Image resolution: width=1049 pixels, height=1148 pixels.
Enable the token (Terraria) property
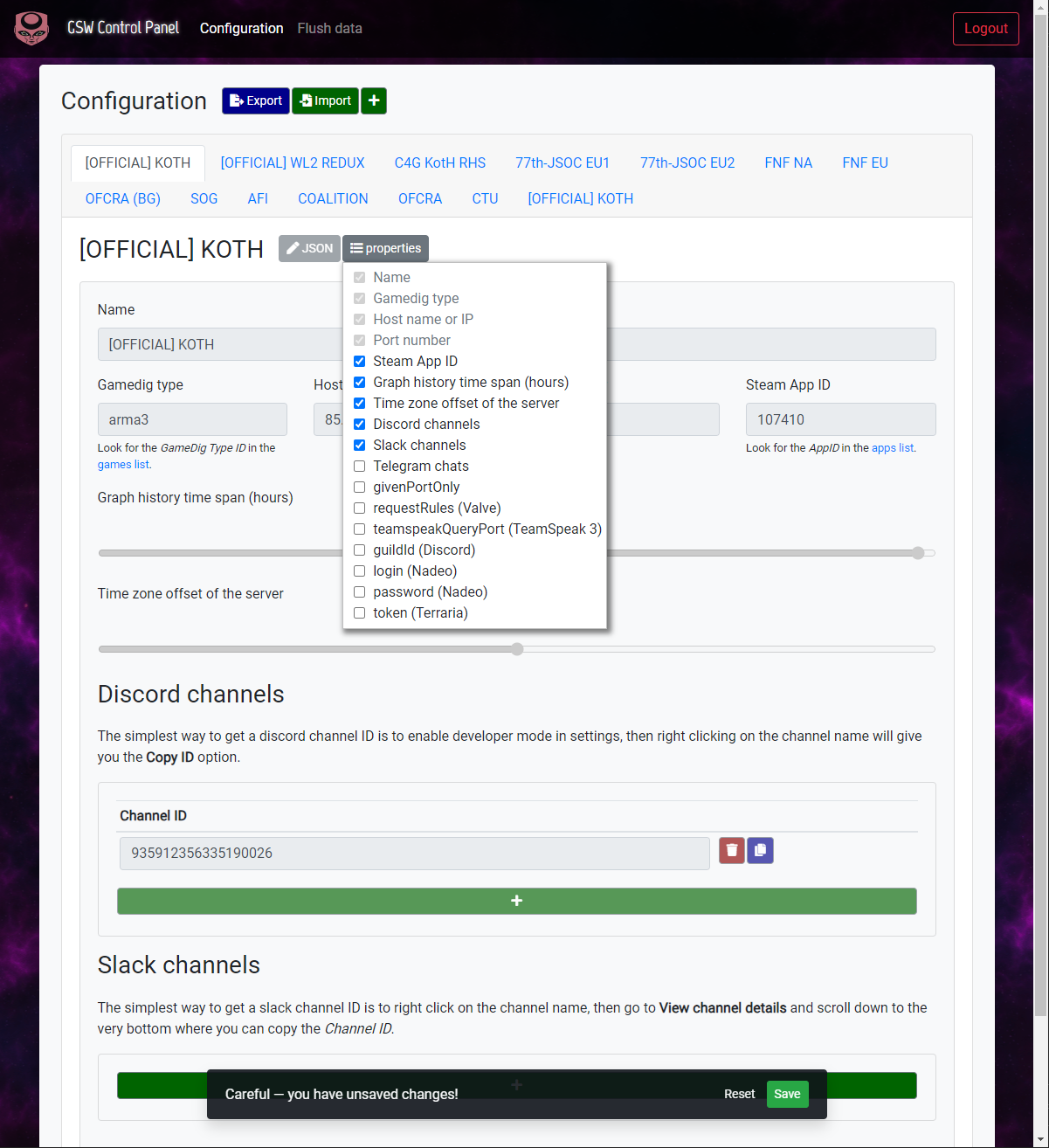tap(359, 612)
